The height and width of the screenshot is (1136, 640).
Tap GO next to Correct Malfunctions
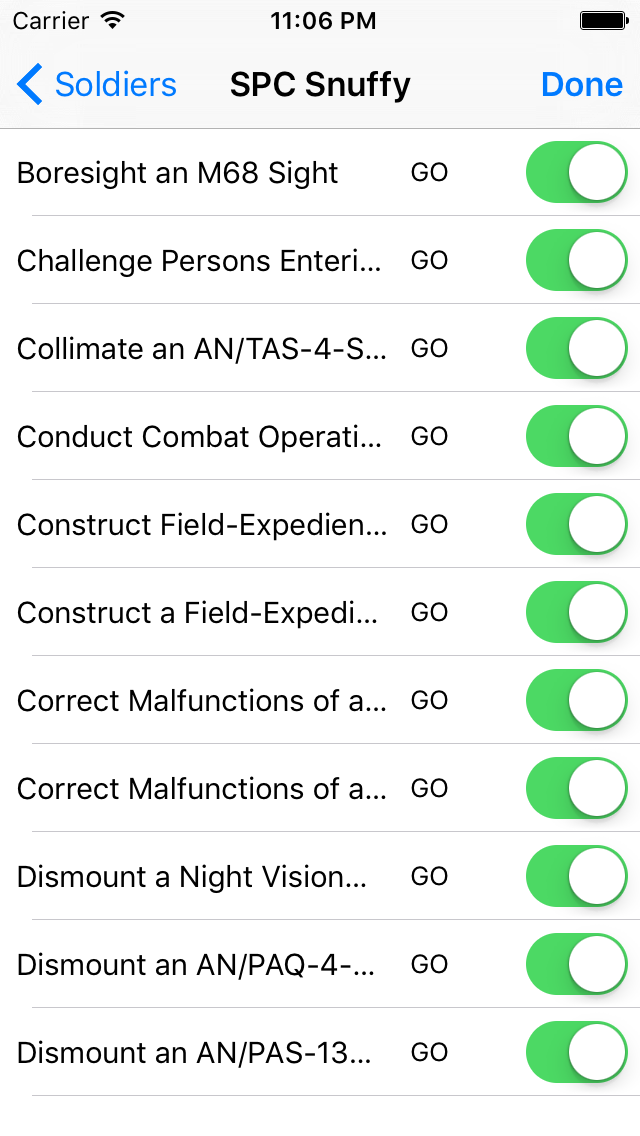click(x=429, y=699)
